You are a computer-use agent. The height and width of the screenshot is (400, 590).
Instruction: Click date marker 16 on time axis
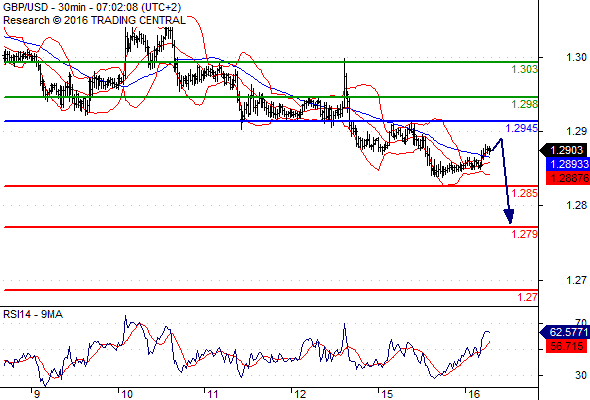click(474, 394)
